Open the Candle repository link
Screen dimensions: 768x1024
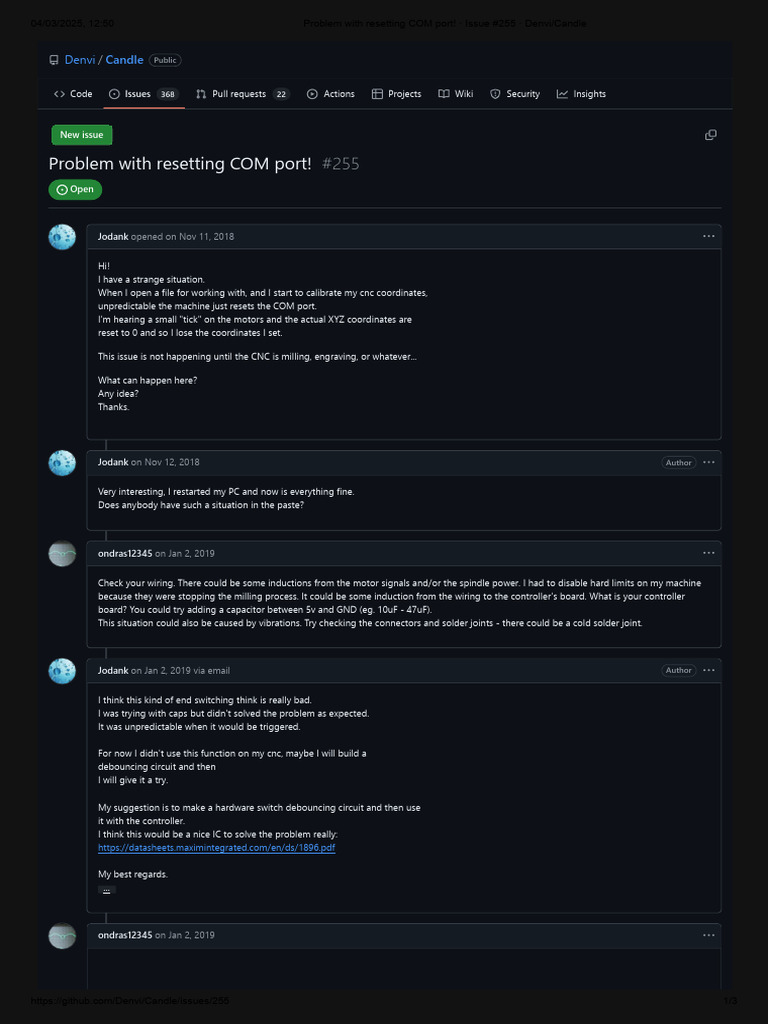124,60
